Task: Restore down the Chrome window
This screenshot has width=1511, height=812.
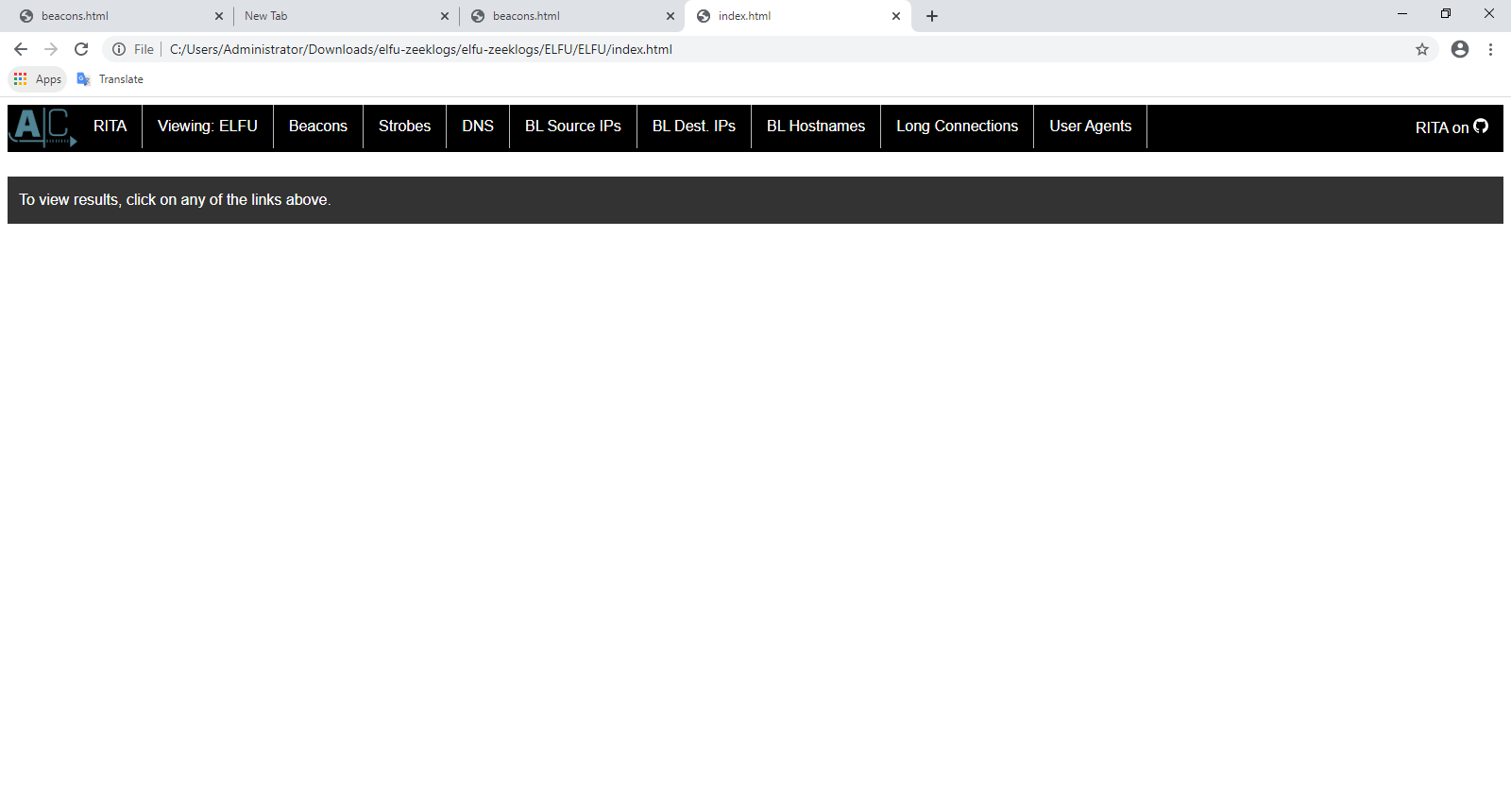Action: [1446, 13]
